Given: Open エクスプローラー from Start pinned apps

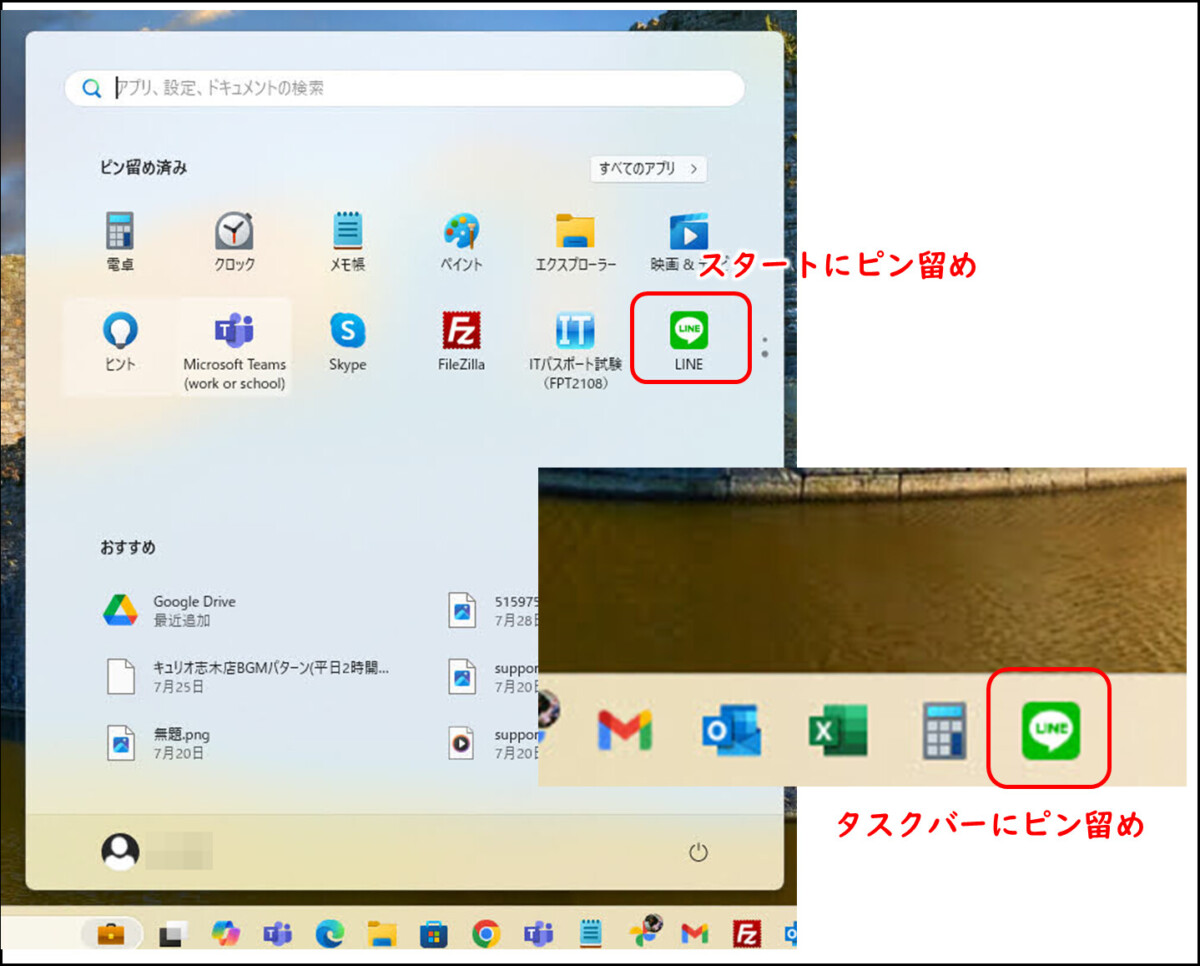Looking at the screenshot, I should 575,242.
